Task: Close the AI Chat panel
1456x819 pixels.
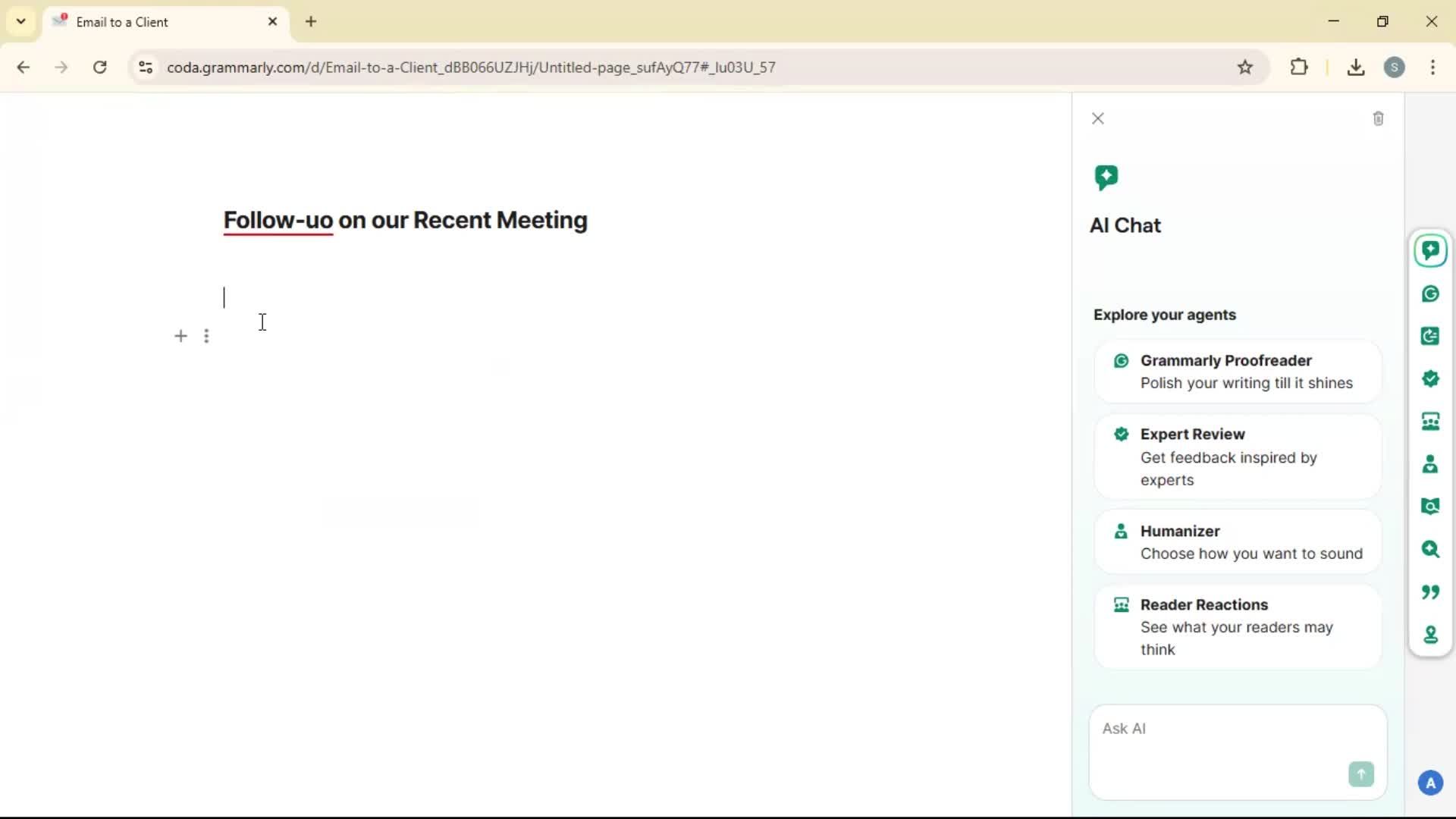Action: point(1097,119)
